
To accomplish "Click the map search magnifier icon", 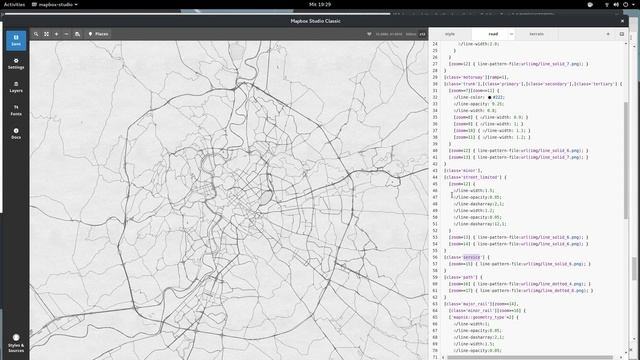I will (x=36, y=34).
